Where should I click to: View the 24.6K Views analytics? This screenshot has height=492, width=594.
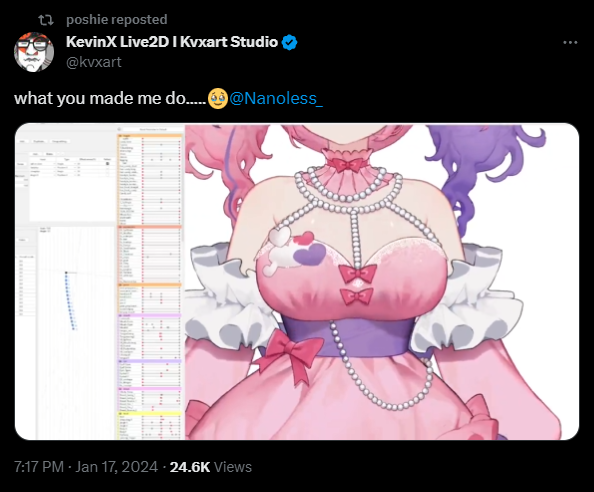click(x=211, y=467)
